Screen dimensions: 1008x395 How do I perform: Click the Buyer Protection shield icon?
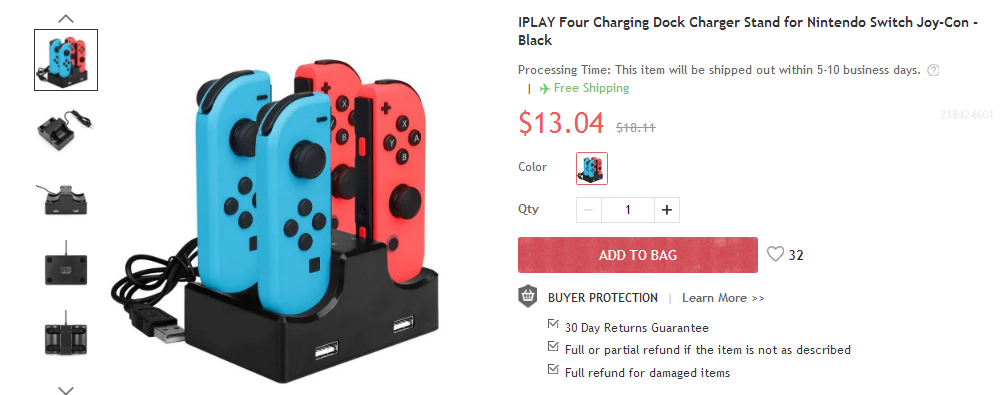[x=528, y=297]
